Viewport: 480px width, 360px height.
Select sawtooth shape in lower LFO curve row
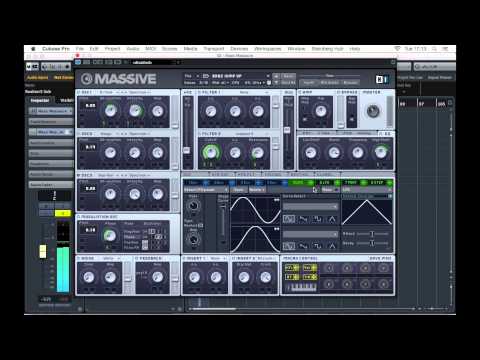click(303, 246)
